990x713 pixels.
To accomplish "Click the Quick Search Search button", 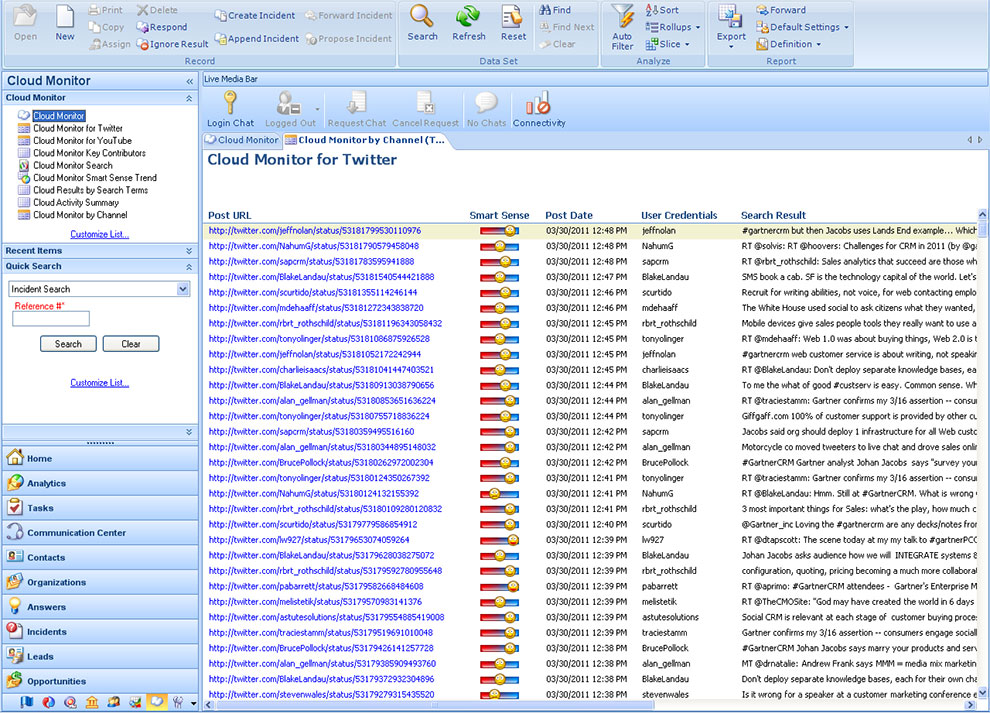I will (68, 344).
